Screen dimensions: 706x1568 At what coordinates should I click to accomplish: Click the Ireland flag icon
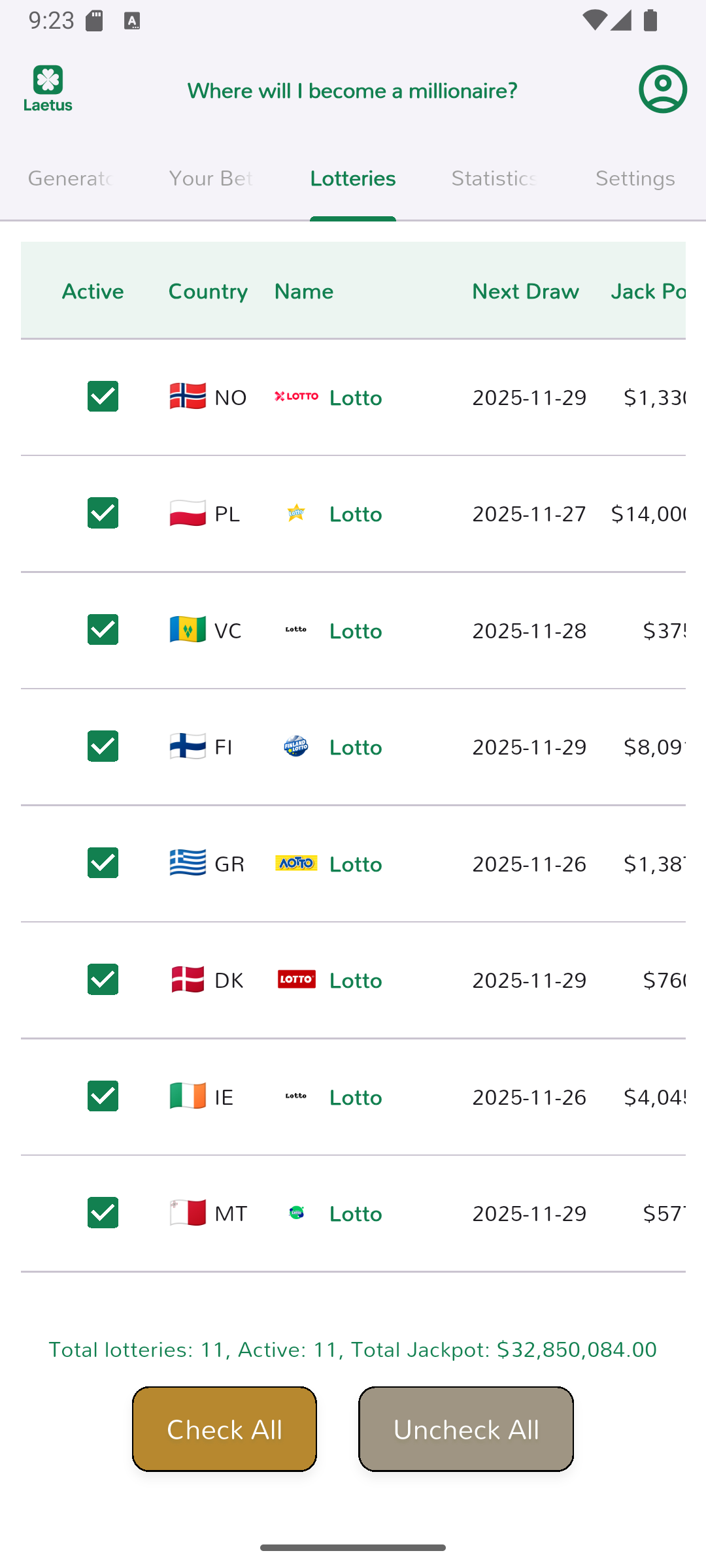point(188,1096)
